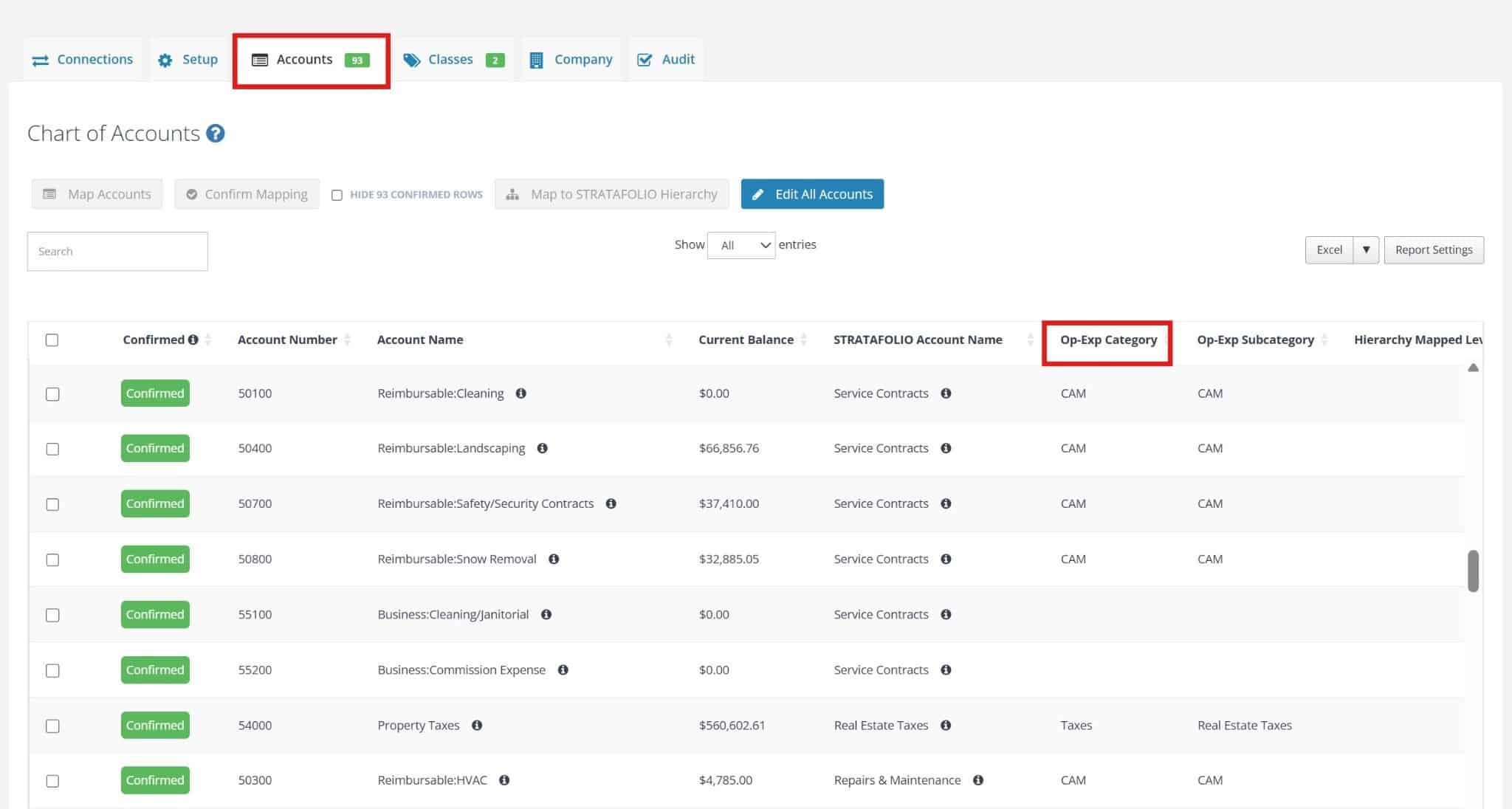Viewport: 1512px width, 809px height.
Task: Click info icon in Confirmed column header
Action: tap(193, 340)
